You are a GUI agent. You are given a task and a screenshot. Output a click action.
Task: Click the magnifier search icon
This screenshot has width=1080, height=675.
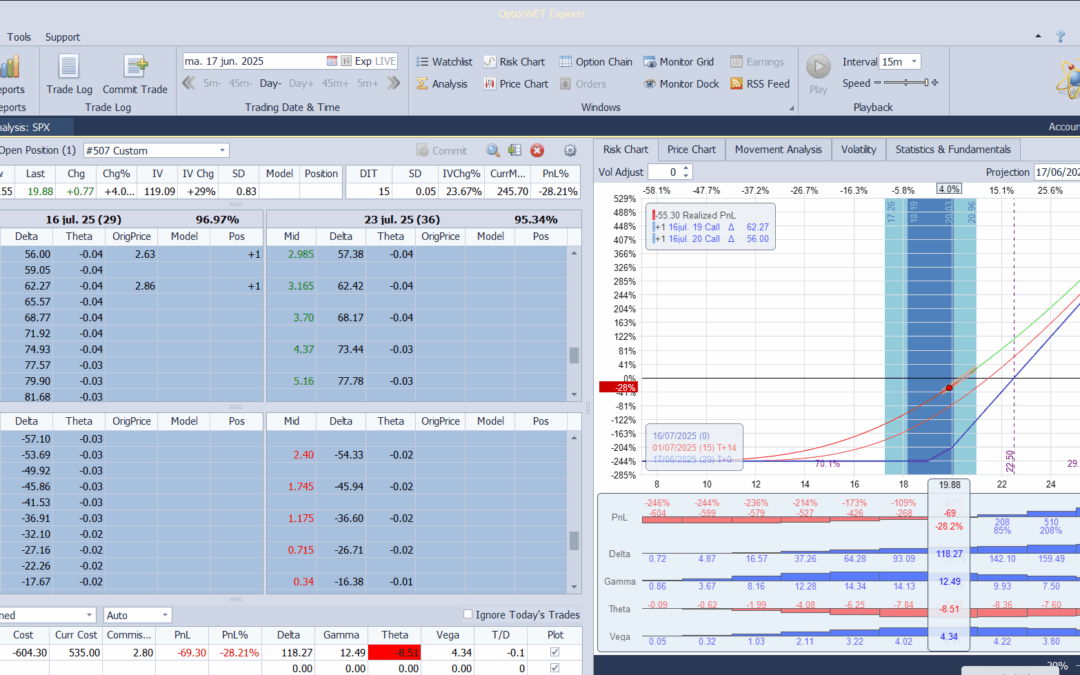492,150
